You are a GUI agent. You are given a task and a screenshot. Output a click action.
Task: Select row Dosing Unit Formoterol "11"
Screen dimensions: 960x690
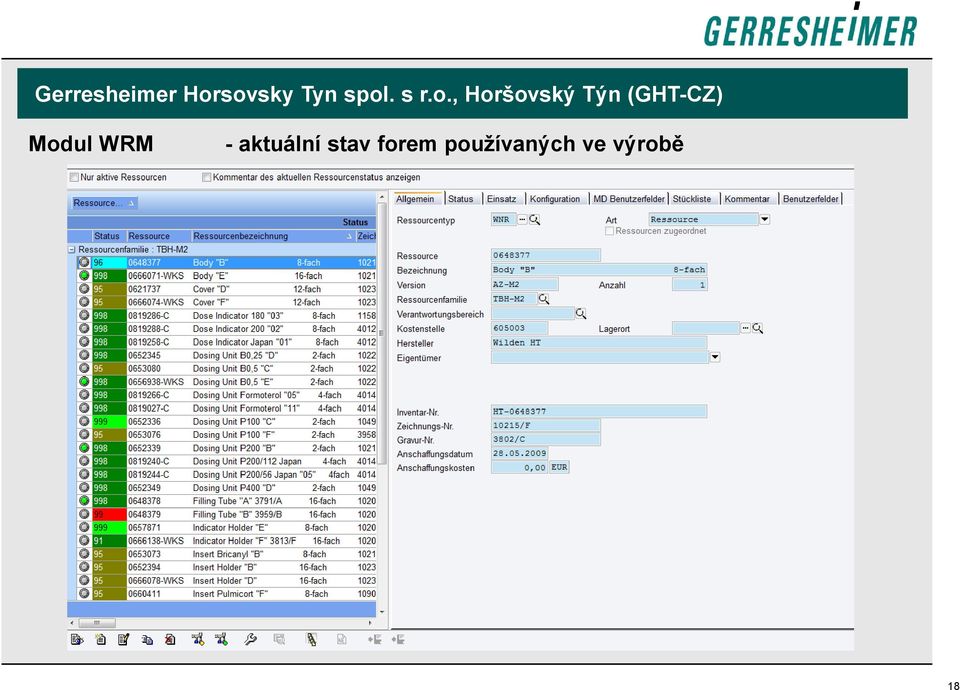pyautogui.click(x=227, y=408)
